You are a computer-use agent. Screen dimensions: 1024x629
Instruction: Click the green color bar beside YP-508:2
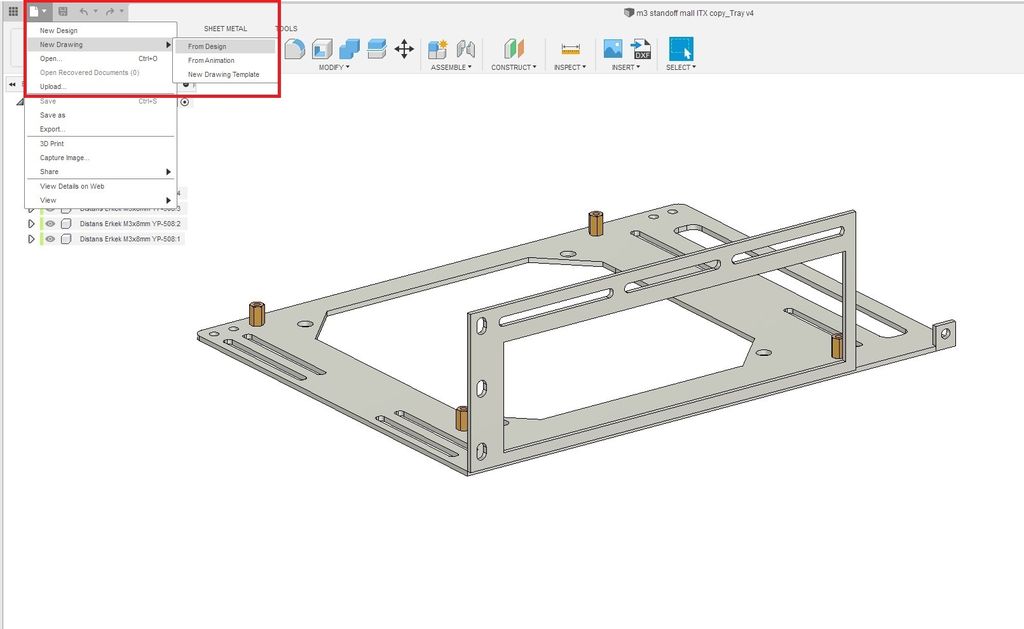[42, 224]
